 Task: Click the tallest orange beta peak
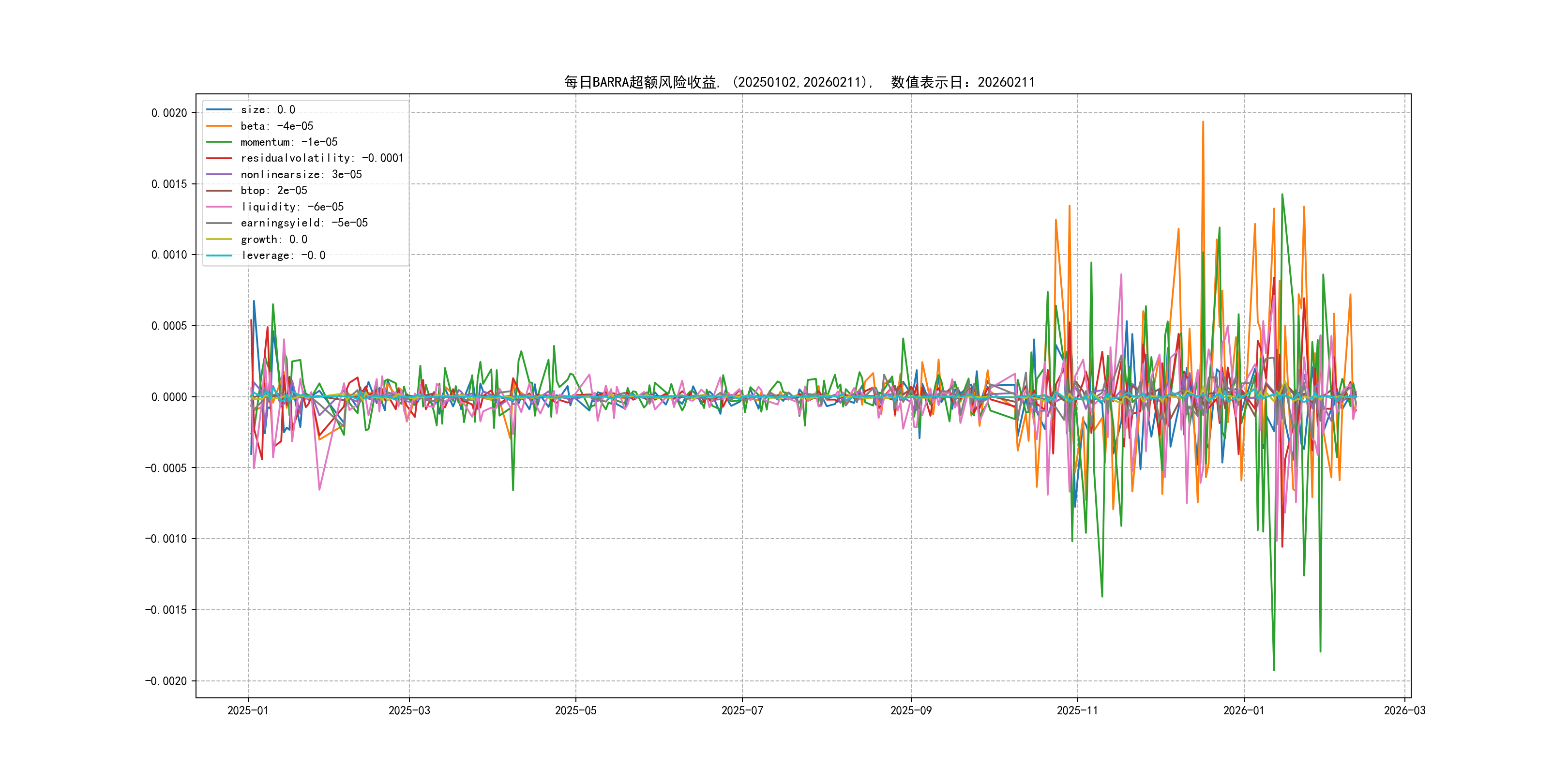1203,123
